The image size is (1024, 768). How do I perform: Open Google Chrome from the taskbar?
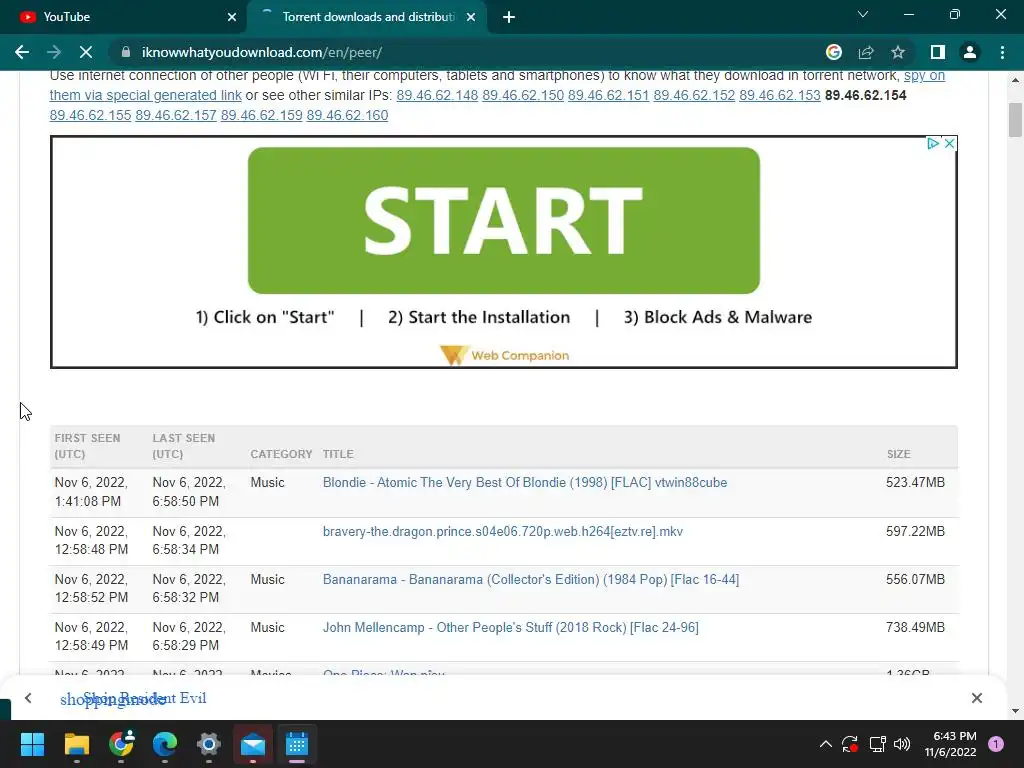[121, 744]
